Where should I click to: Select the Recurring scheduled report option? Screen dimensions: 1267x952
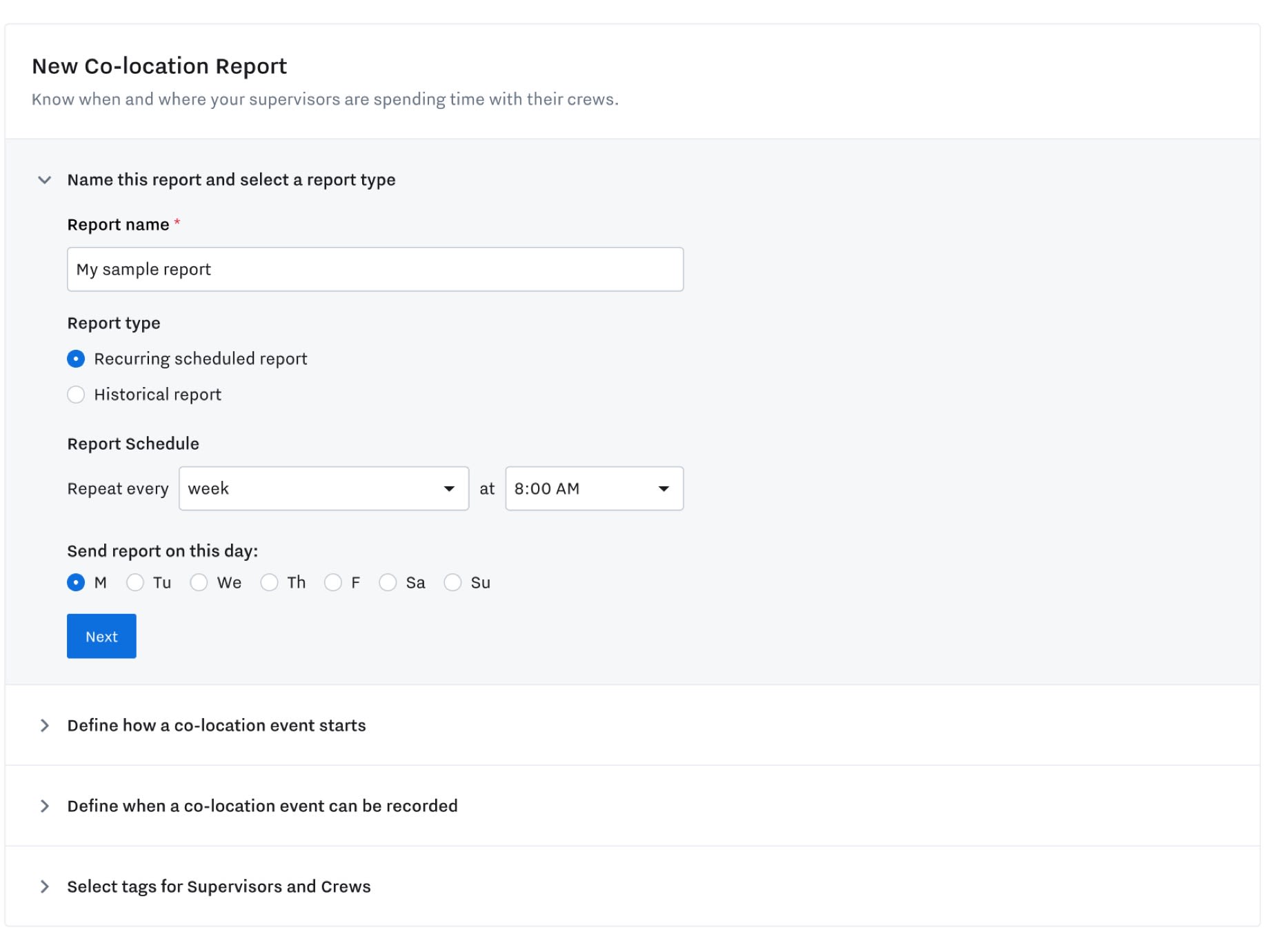(76, 359)
